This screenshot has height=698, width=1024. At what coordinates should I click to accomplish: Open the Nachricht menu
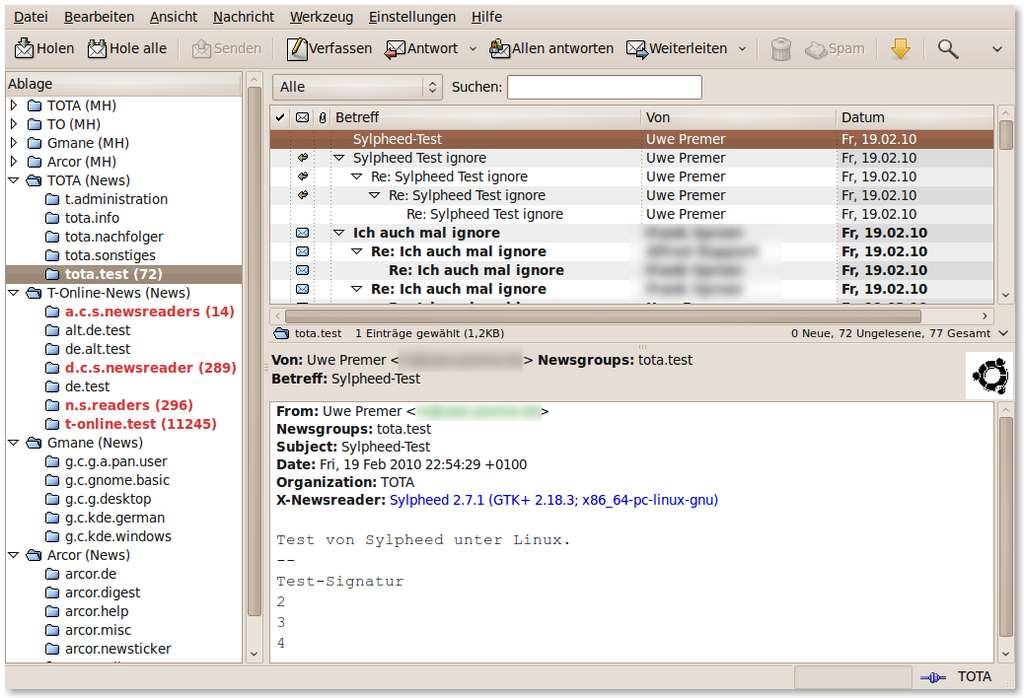click(243, 17)
